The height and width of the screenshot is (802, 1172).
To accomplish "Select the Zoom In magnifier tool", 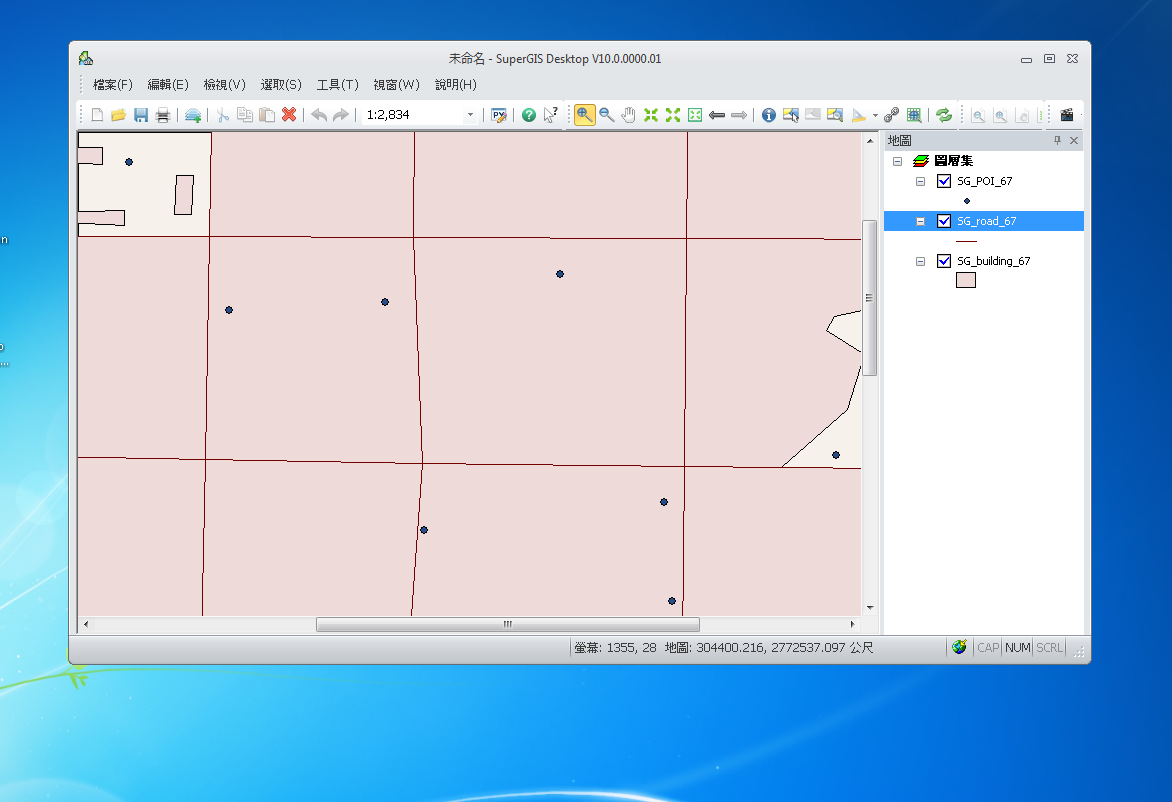I will tap(585, 115).
